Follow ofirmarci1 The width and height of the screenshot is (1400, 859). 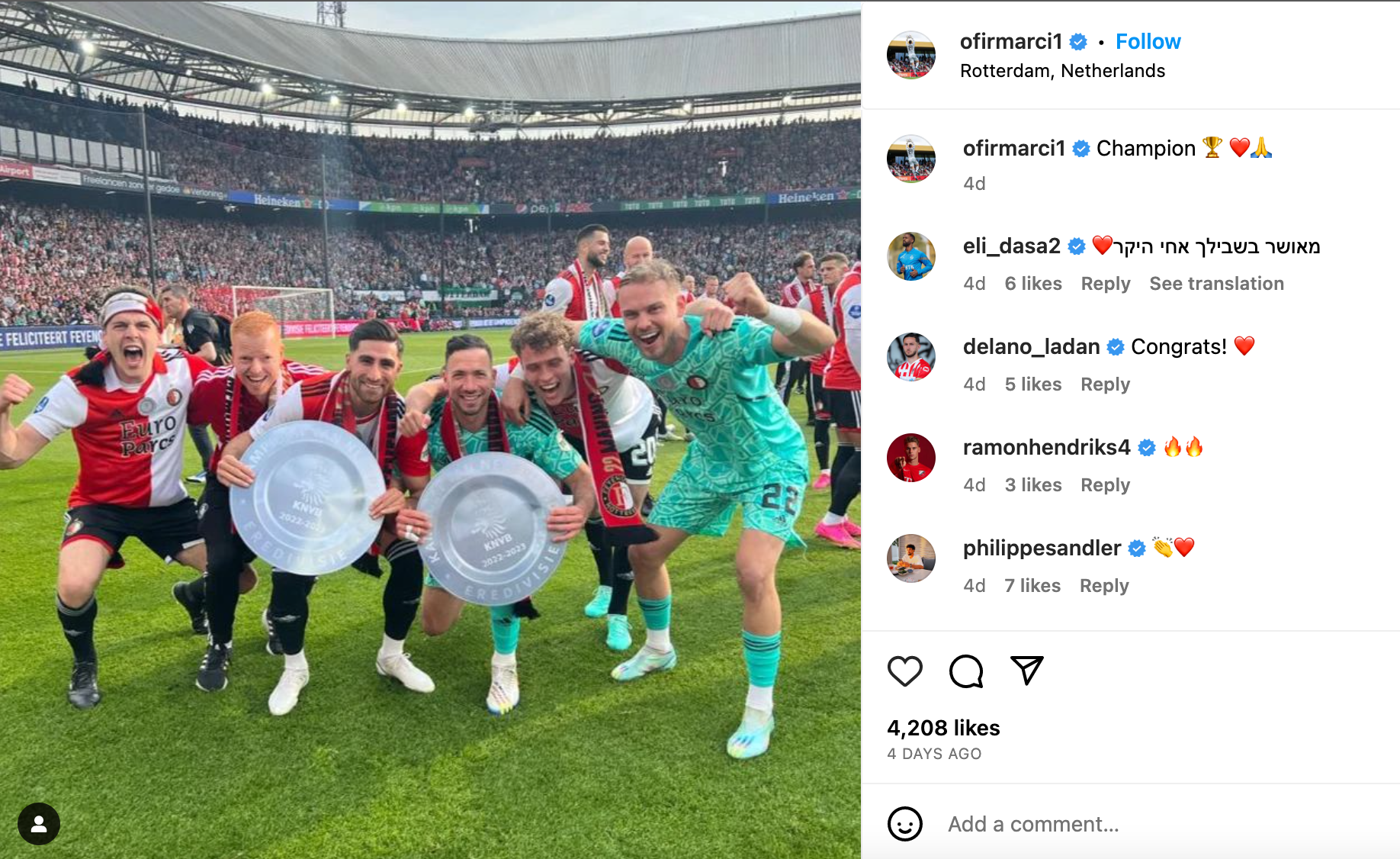pos(1148,41)
